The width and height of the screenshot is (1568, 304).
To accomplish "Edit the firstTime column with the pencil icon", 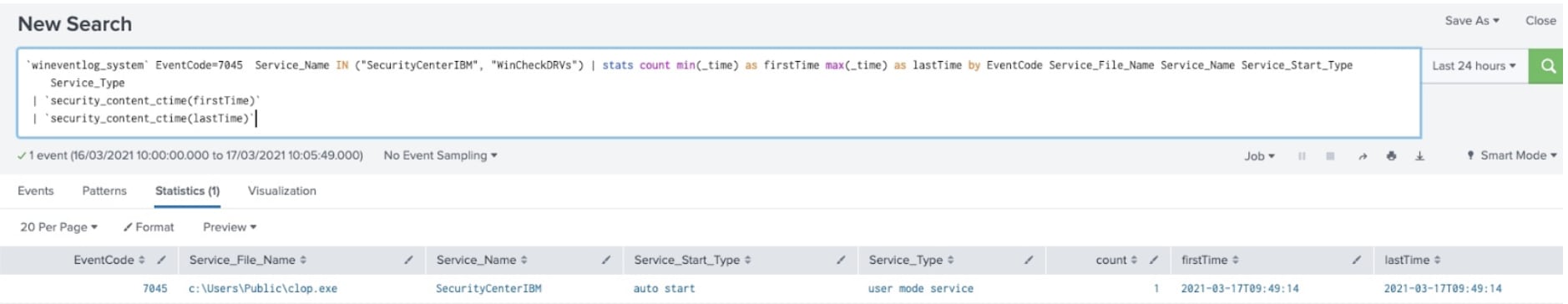I will pyautogui.click(x=1357, y=260).
